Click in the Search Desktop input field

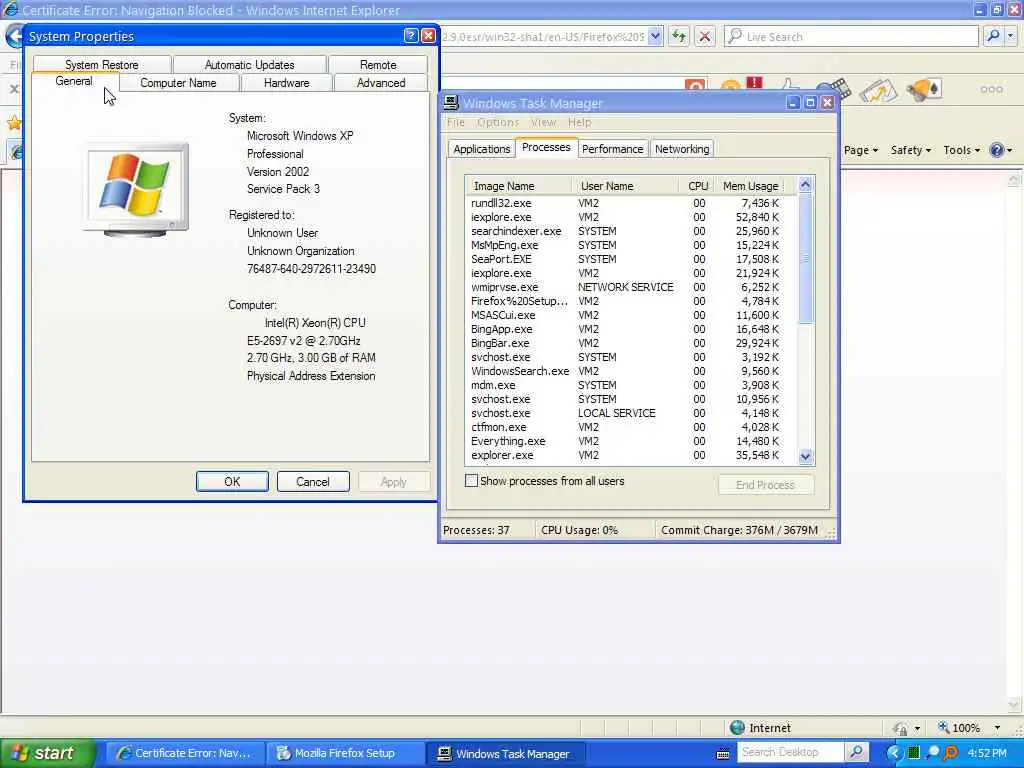(x=791, y=752)
